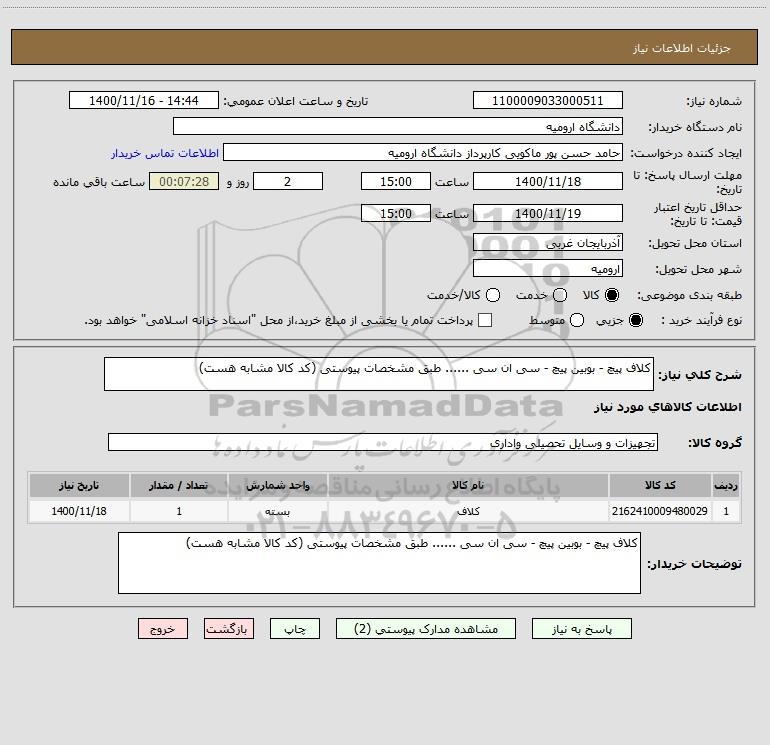
Task: Click the ردیف column header
Action: point(726,485)
